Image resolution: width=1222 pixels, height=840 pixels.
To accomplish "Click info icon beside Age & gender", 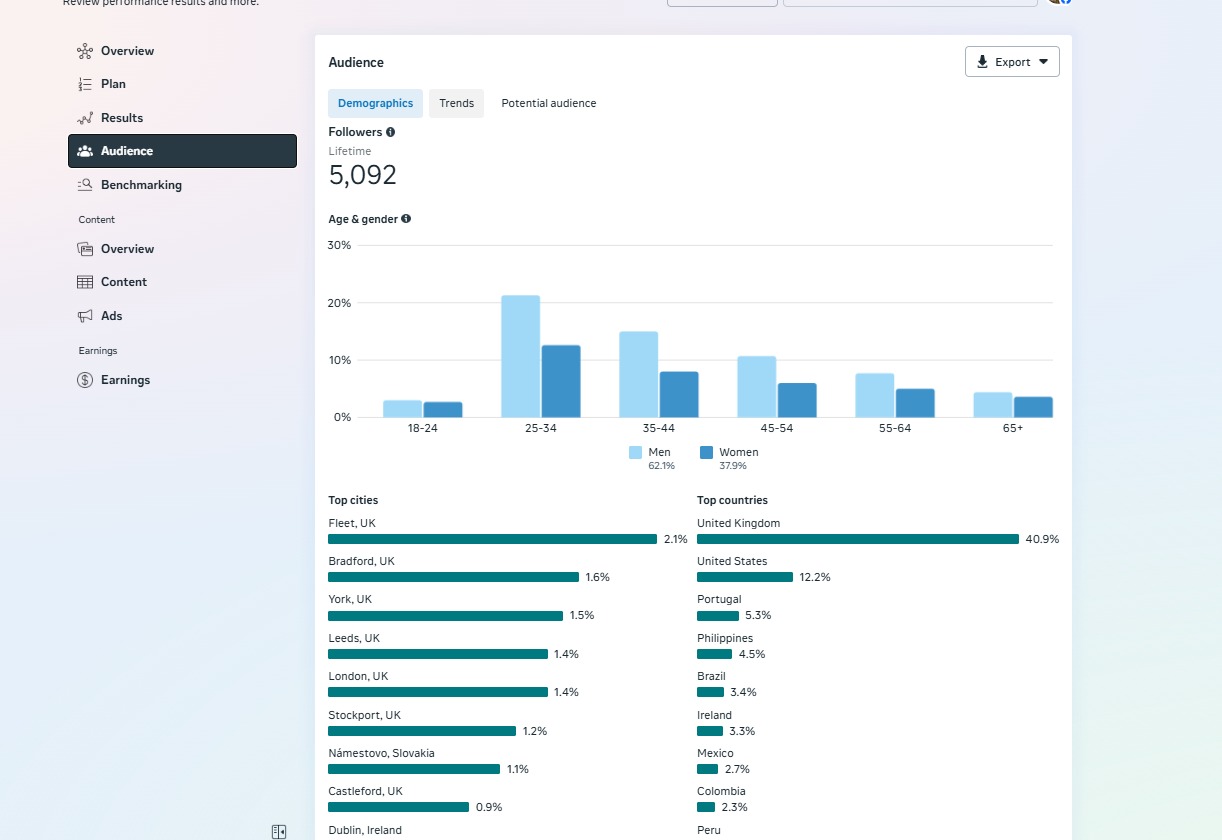I will click(406, 219).
